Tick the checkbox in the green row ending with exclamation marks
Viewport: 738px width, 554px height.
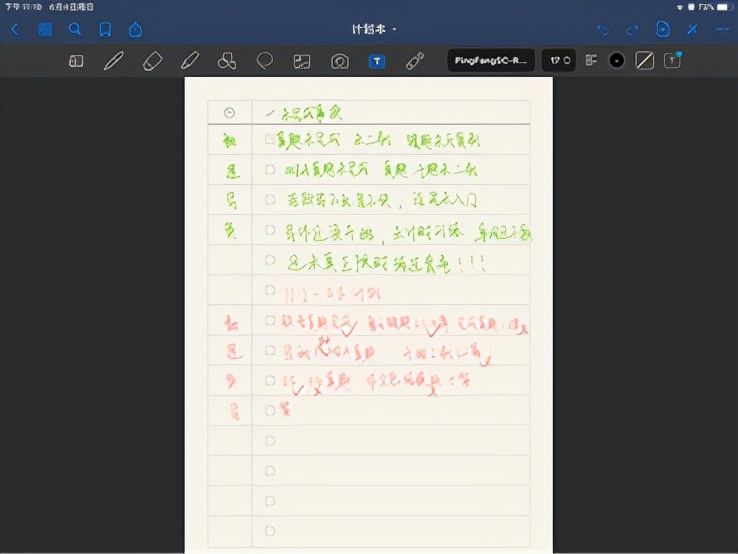[270, 260]
